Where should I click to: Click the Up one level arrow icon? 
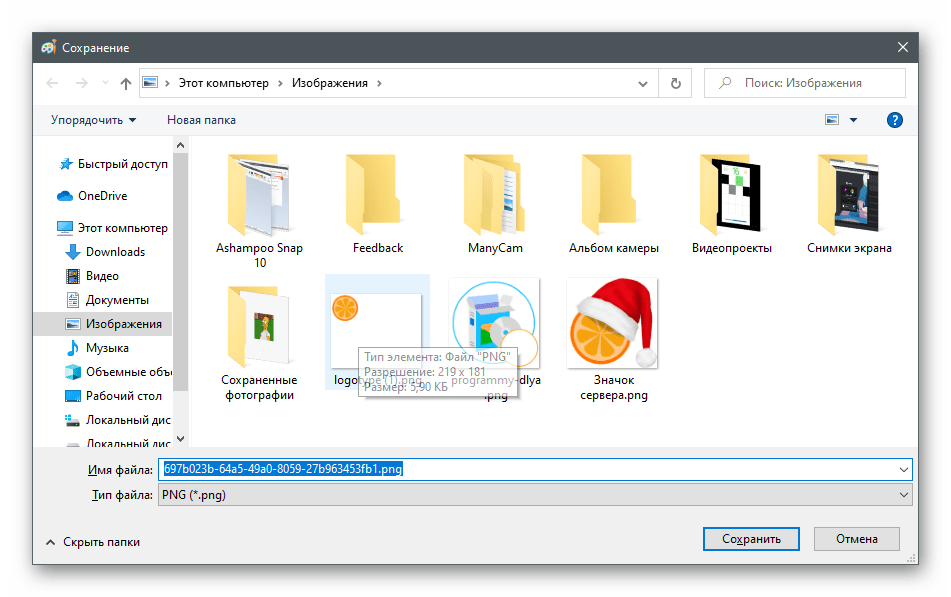coord(126,83)
